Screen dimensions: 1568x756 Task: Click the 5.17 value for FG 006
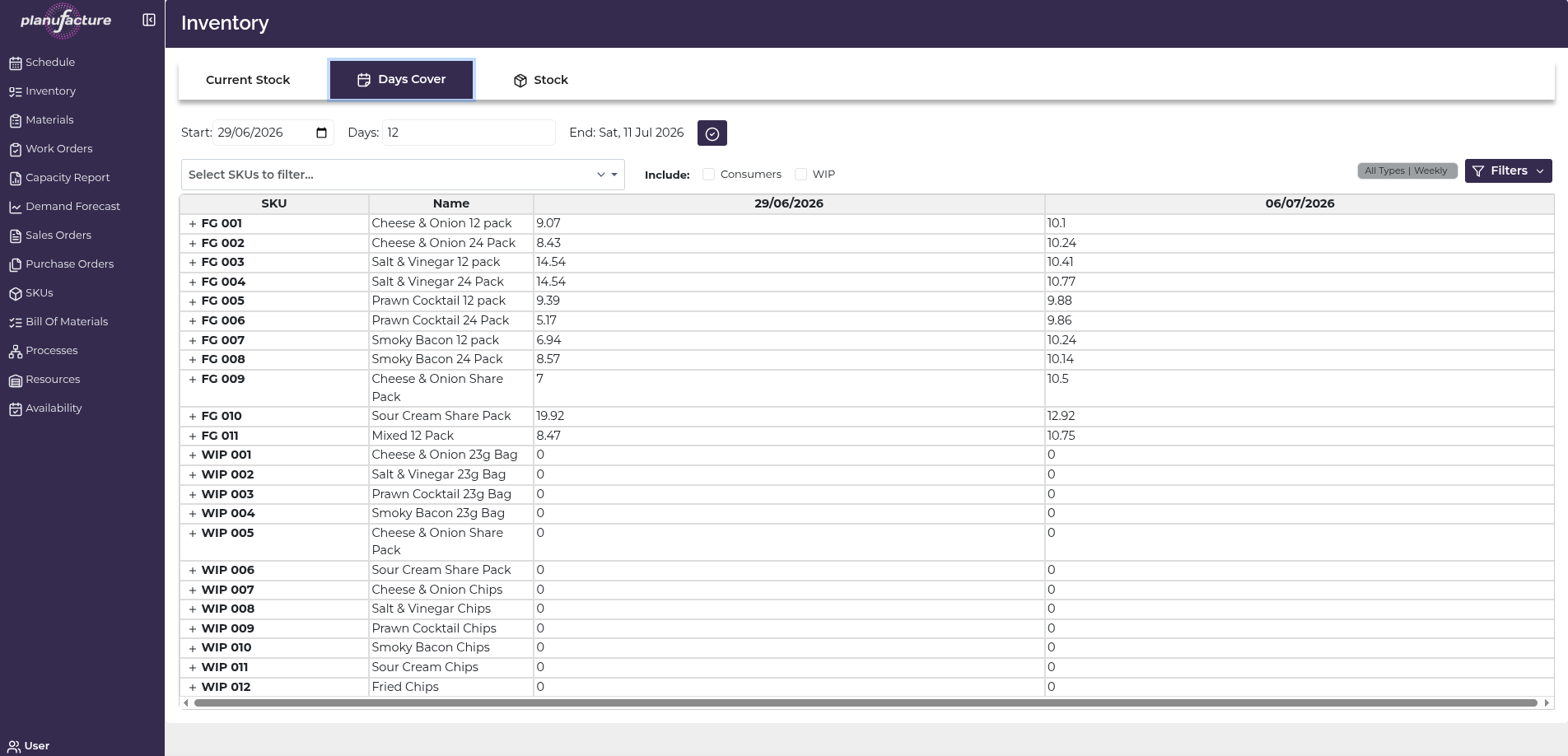[x=547, y=320]
